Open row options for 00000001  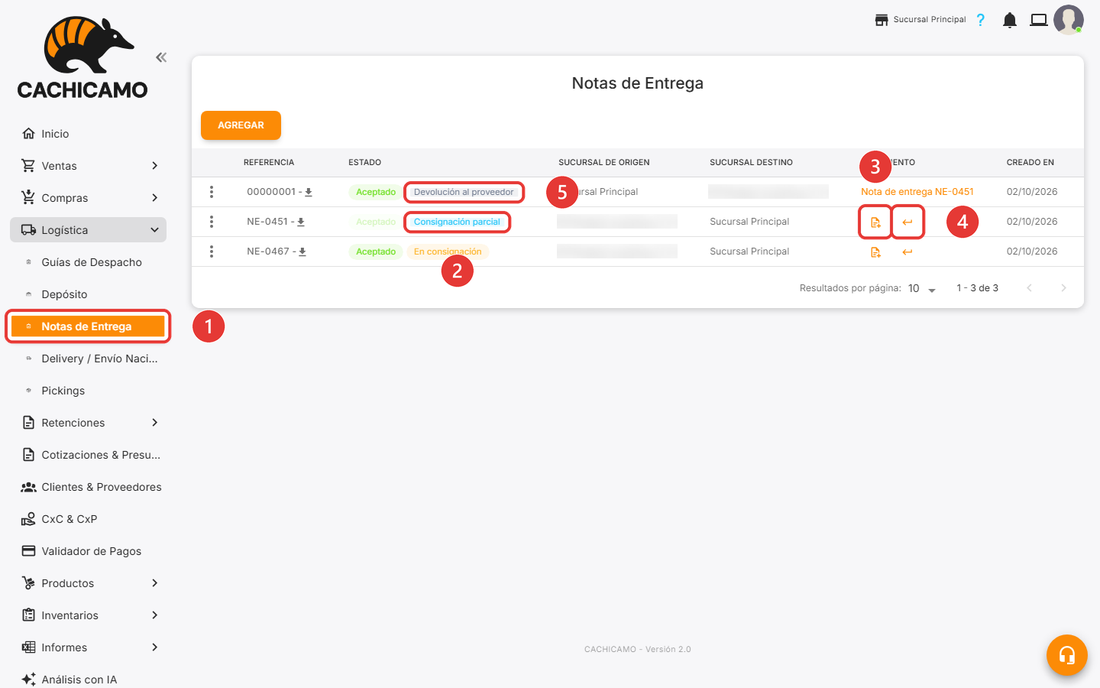(211, 191)
